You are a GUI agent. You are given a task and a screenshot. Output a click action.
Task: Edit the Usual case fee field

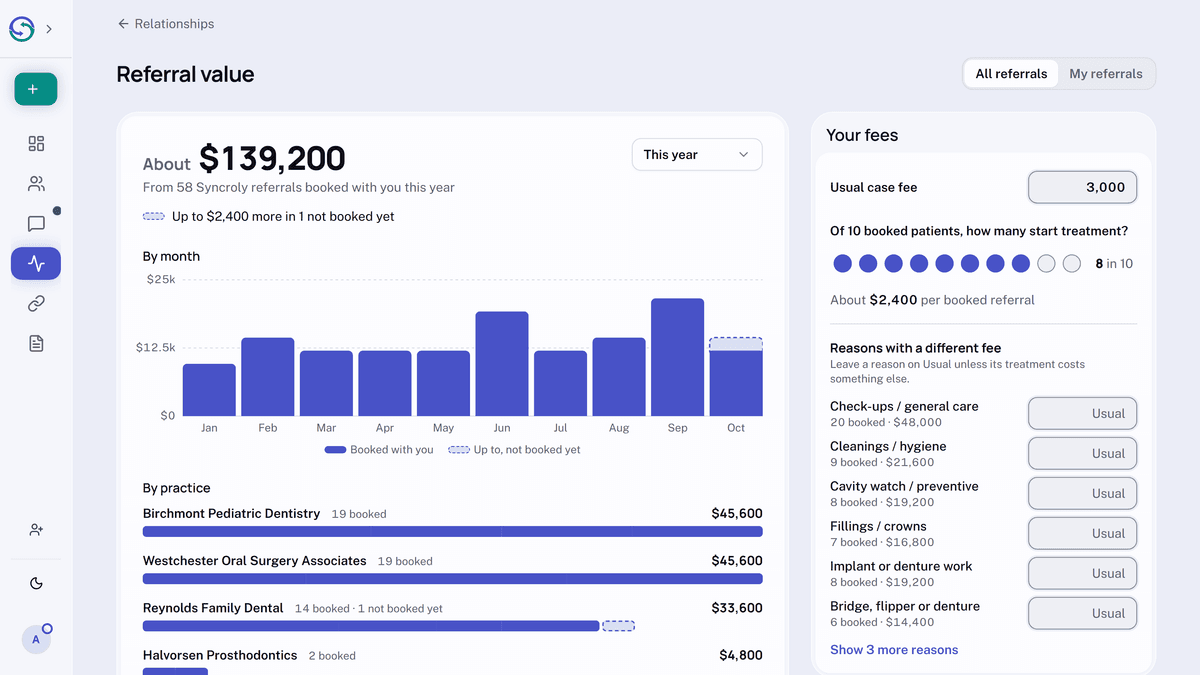(x=1082, y=187)
